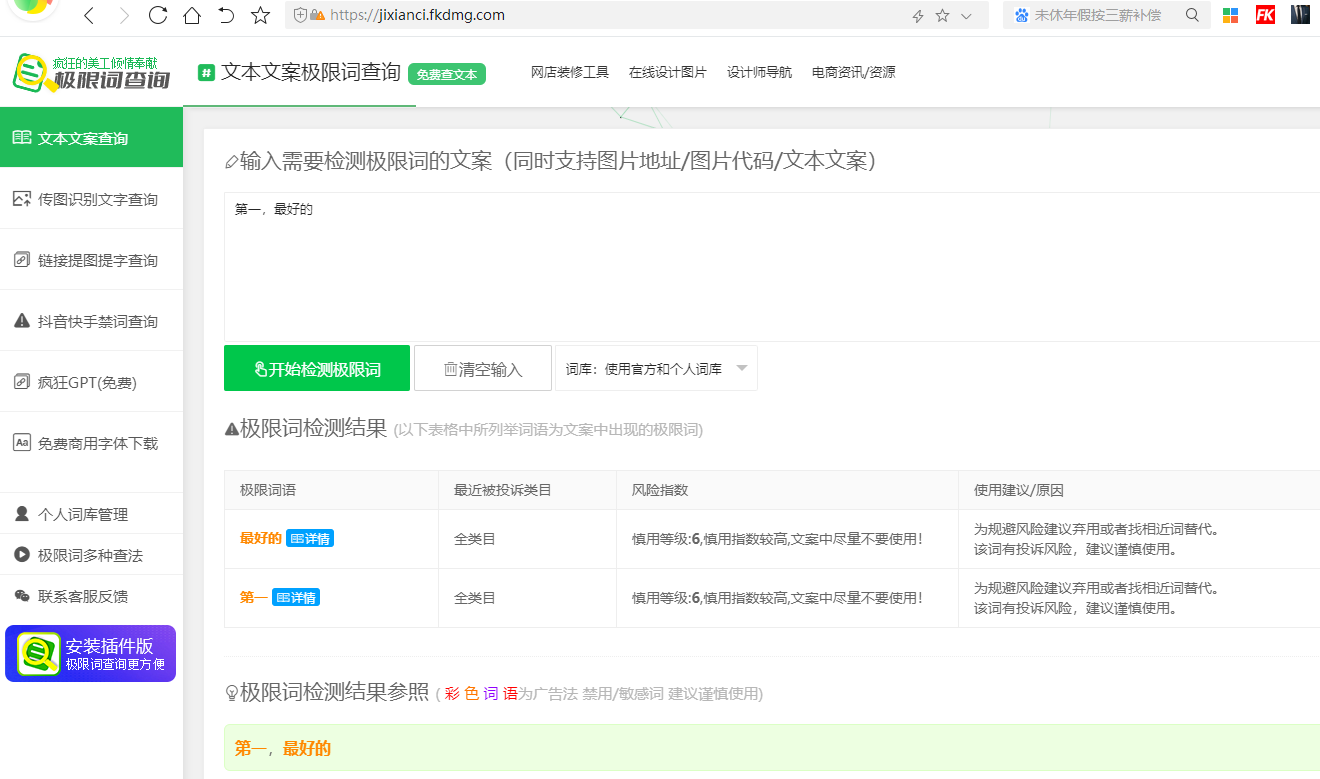
Task: Open 链接提图提字查询 in sidebar
Action: (91, 260)
